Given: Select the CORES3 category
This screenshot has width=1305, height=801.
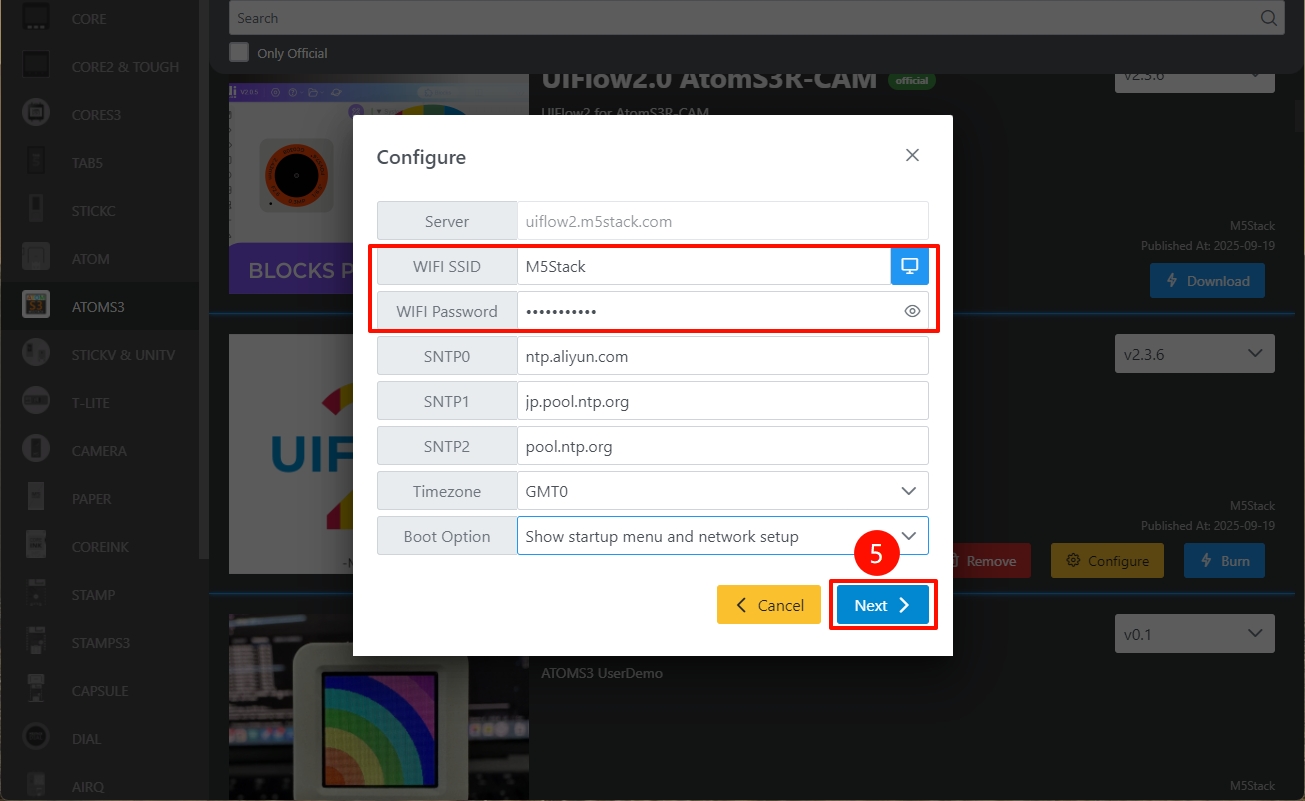Looking at the screenshot, I should click(100, 115).
